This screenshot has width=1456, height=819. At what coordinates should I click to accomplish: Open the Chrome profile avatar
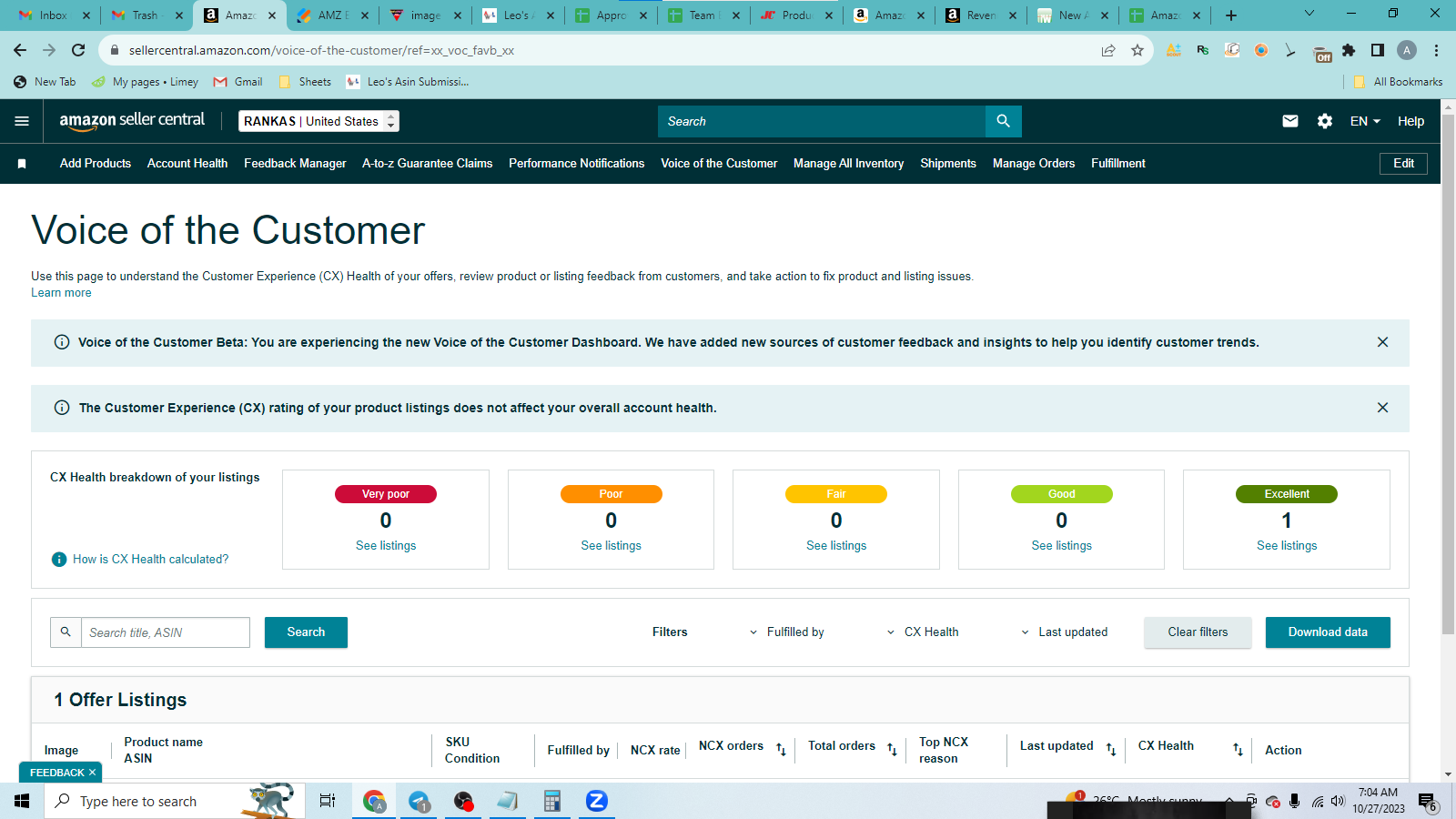click(x=1407, y=50)
